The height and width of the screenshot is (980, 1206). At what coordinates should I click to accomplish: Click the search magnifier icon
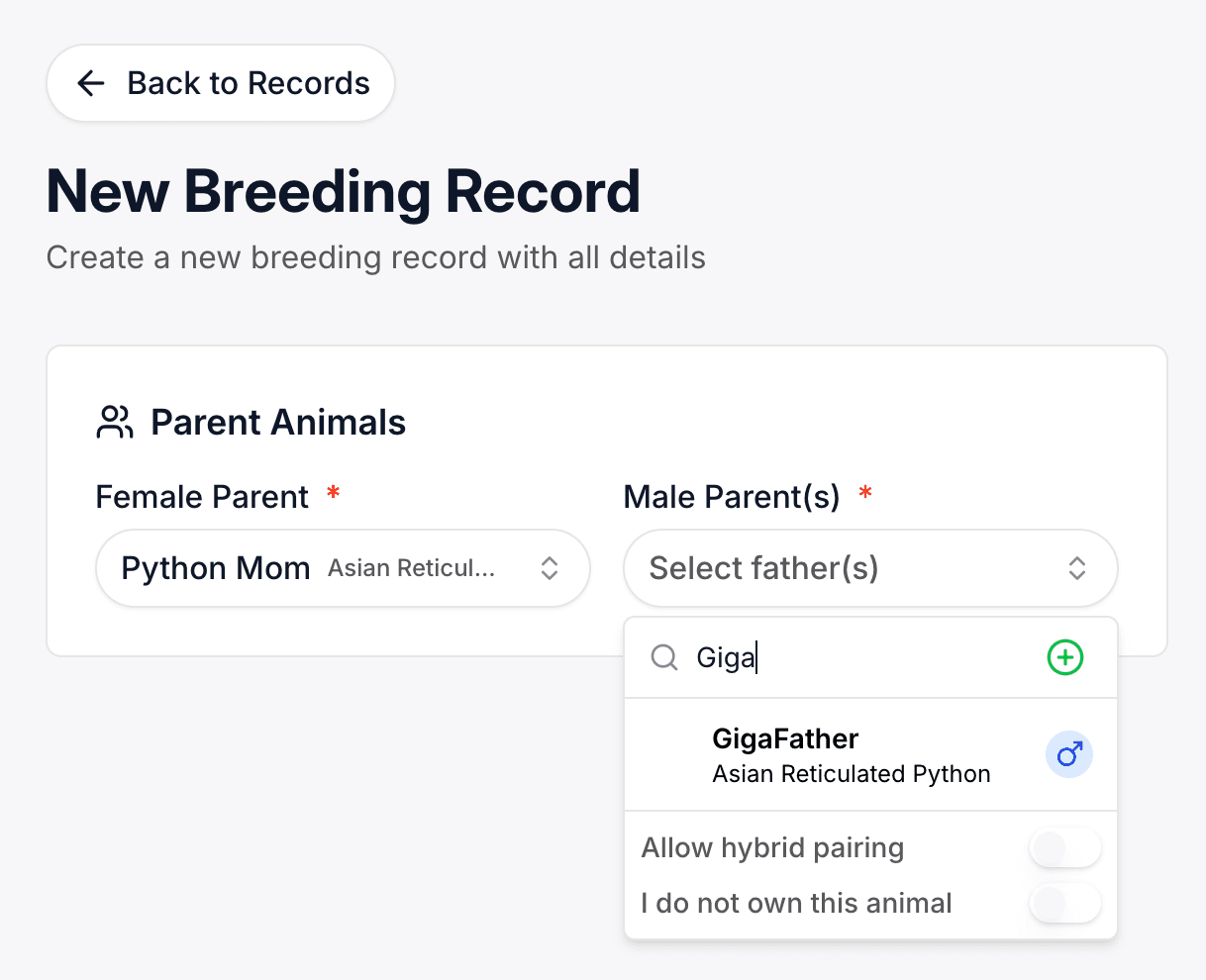click(x=663, y=657)
